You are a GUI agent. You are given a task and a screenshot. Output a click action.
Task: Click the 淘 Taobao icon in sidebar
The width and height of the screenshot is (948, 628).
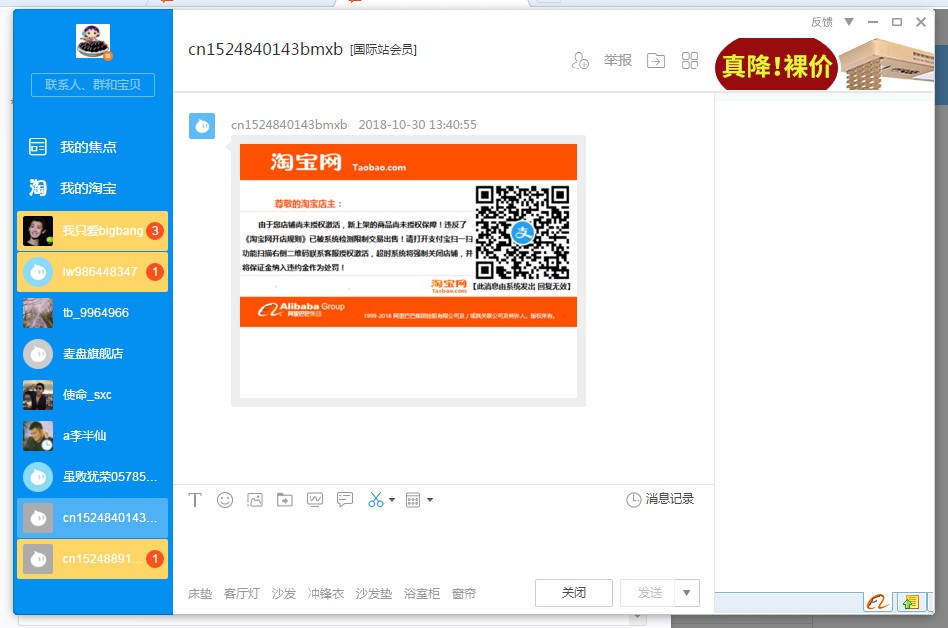click(37, 188)
